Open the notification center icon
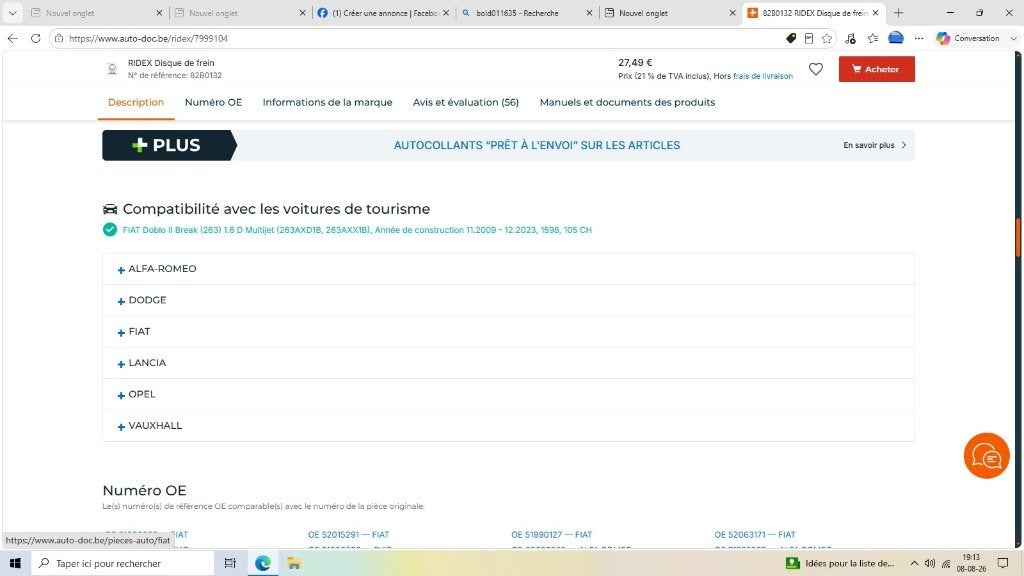Image resolution: width=1024 pixels, height=576 pixels. pos(1003,563)
